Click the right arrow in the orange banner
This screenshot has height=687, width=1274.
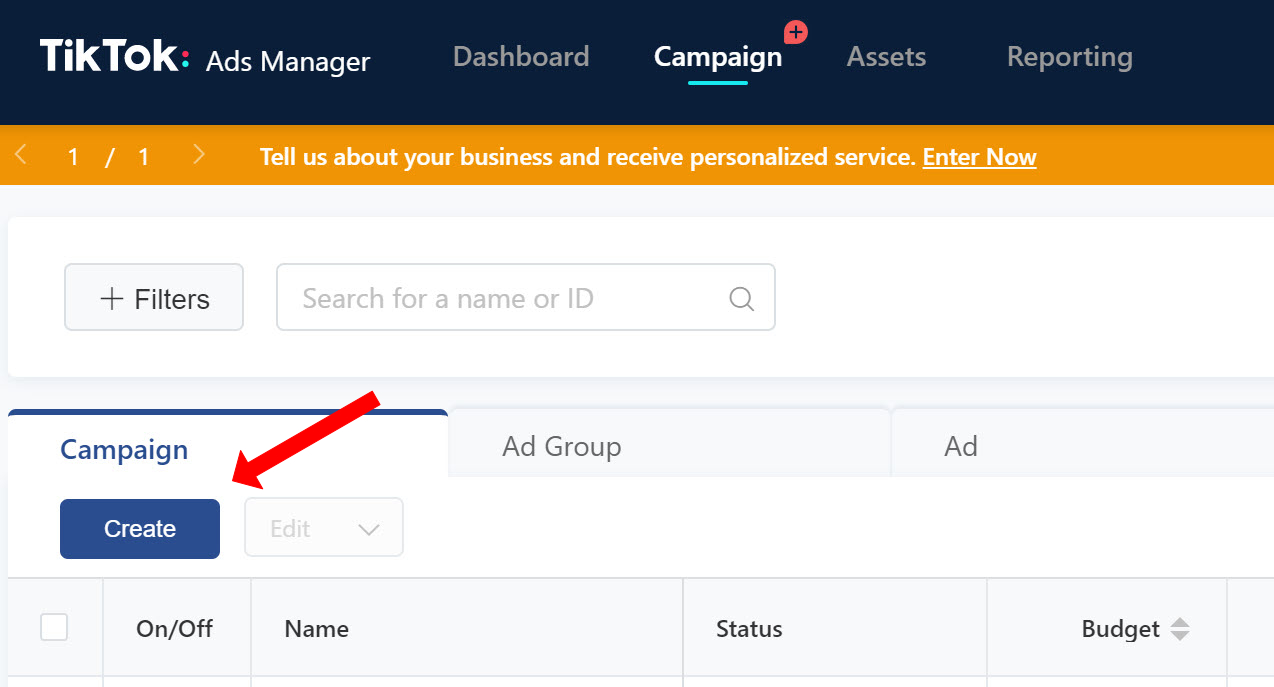coord(198,155)
